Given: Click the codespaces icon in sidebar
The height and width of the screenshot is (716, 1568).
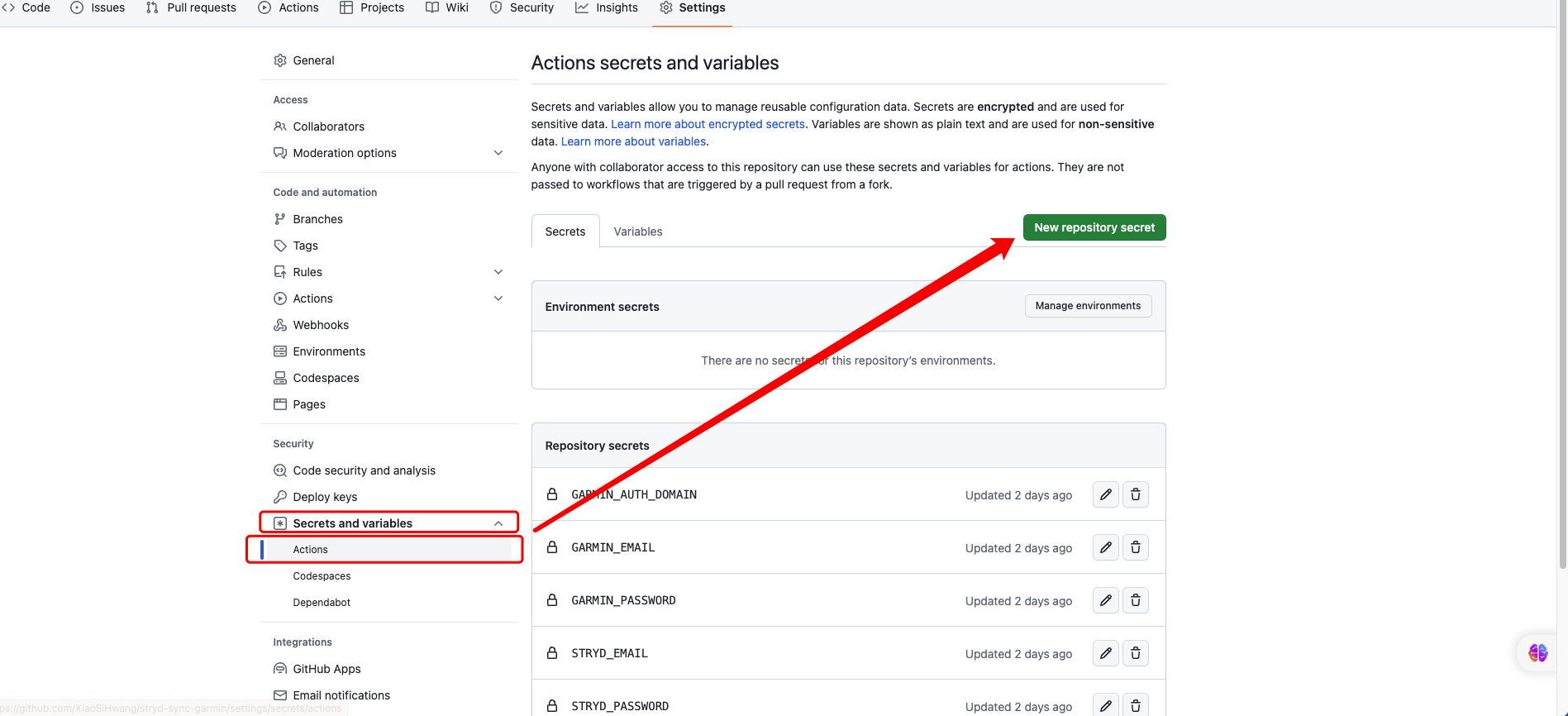Looking at the screenshot, I should coord(280,378).
